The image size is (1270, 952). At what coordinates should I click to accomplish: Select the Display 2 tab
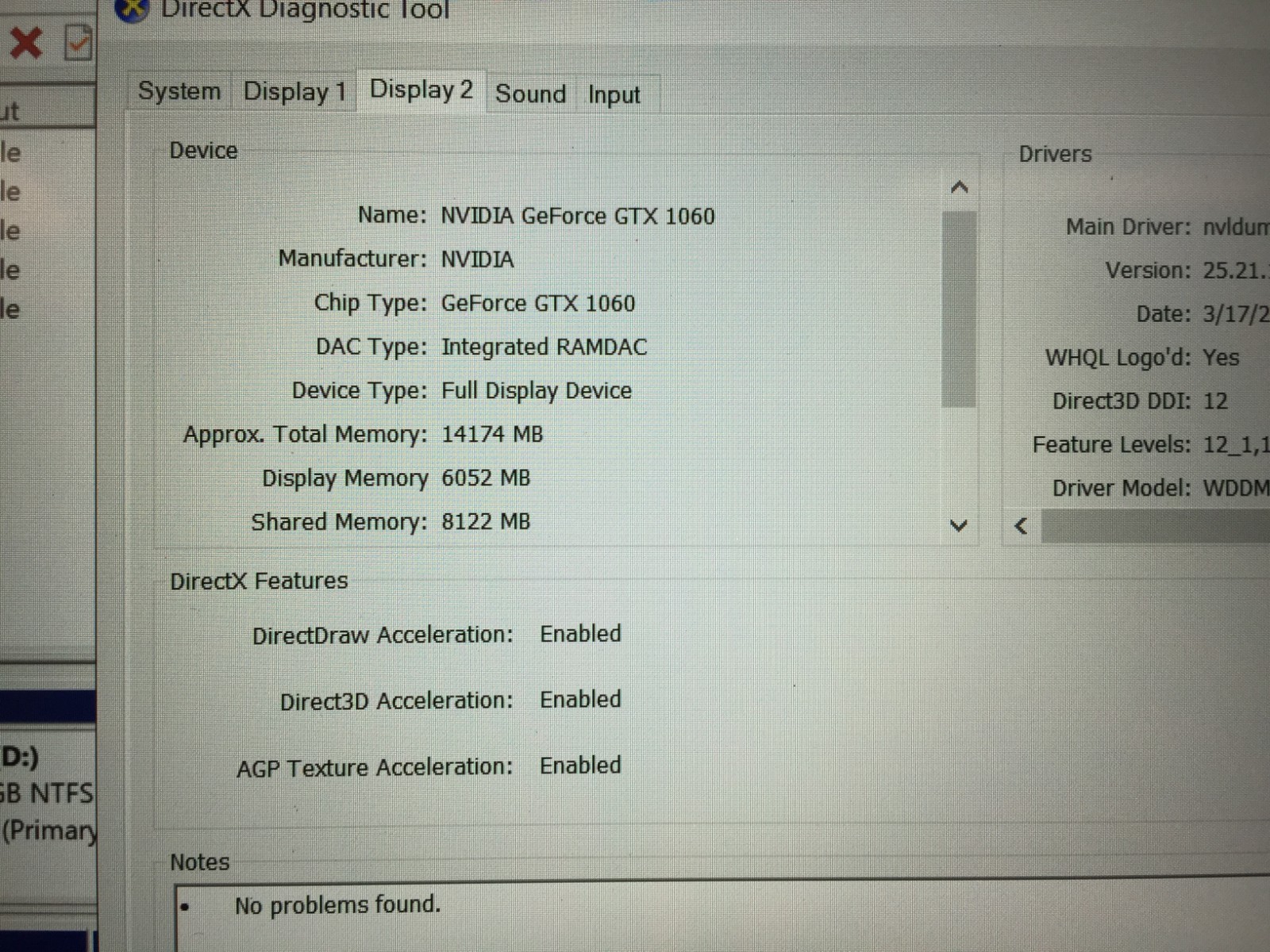[x=421, y=90]
